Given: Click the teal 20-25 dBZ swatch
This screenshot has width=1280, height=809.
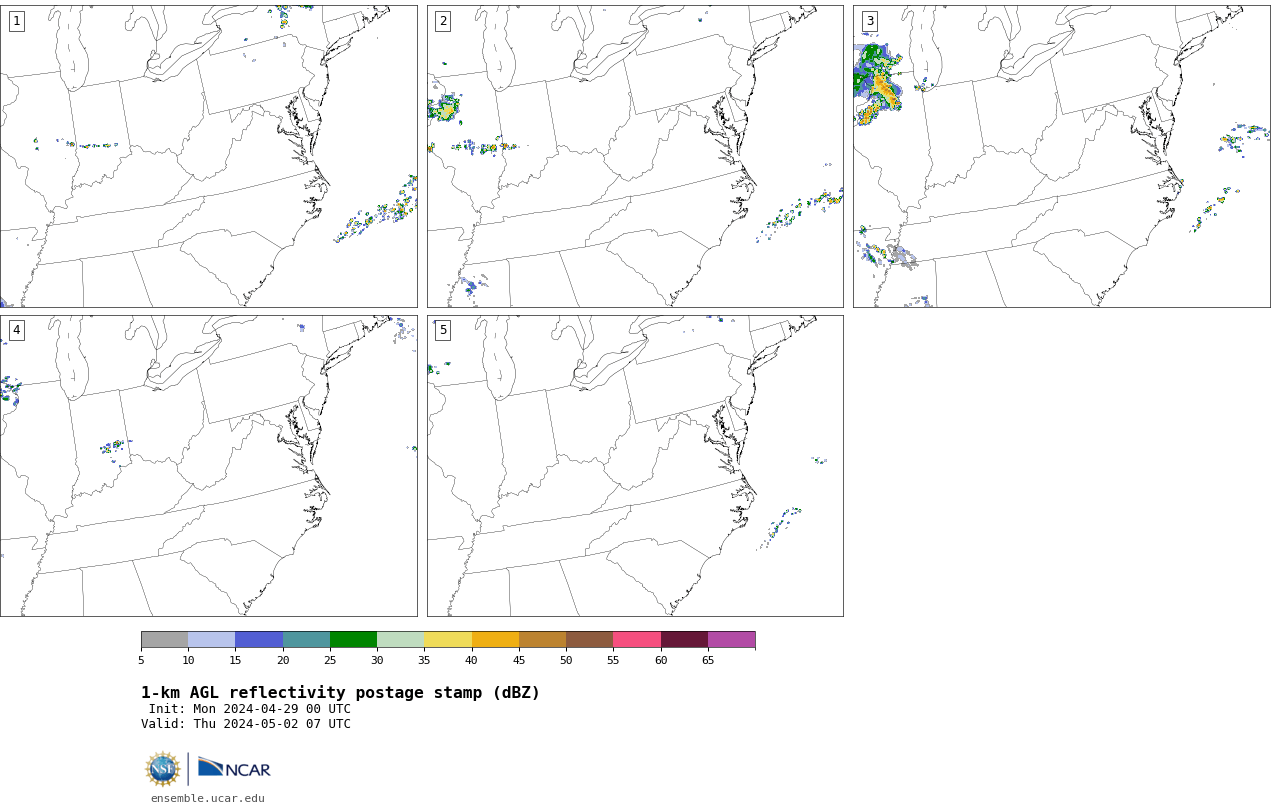Looking at the screenshot, I should tap(306, 640).
